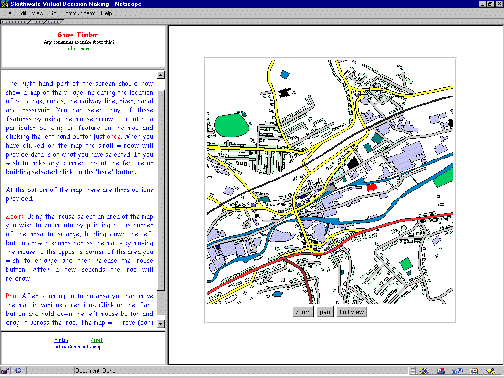The height and width of the screenshot is (378, 504).
Task: Click the collapsed toolbar handle tabs
Action: click(x=32, y=22)
